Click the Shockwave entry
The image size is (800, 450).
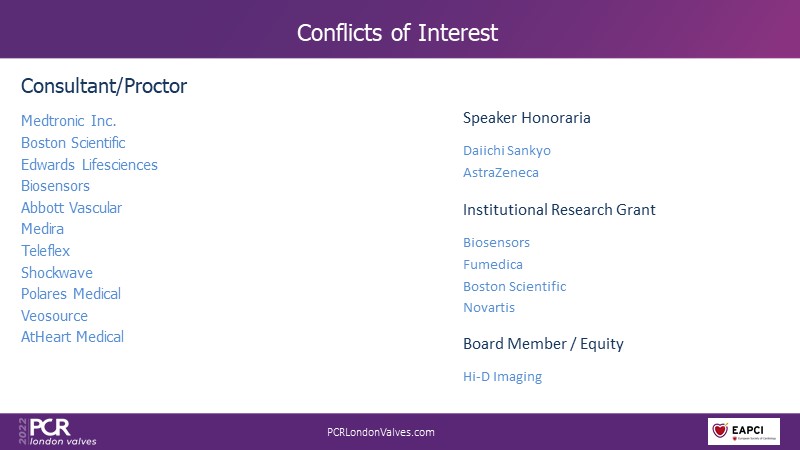[x=57, y=272]
